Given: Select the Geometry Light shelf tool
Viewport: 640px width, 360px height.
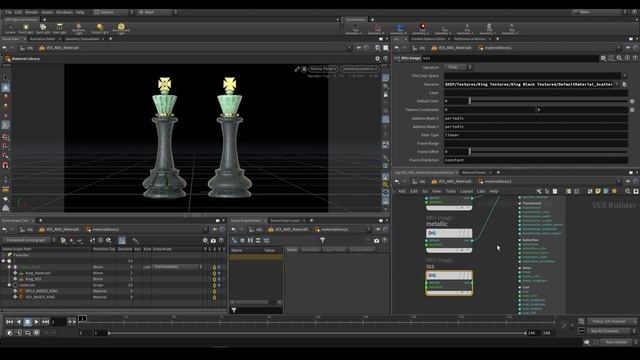Looking at the screenshot, I should (79, 28).
